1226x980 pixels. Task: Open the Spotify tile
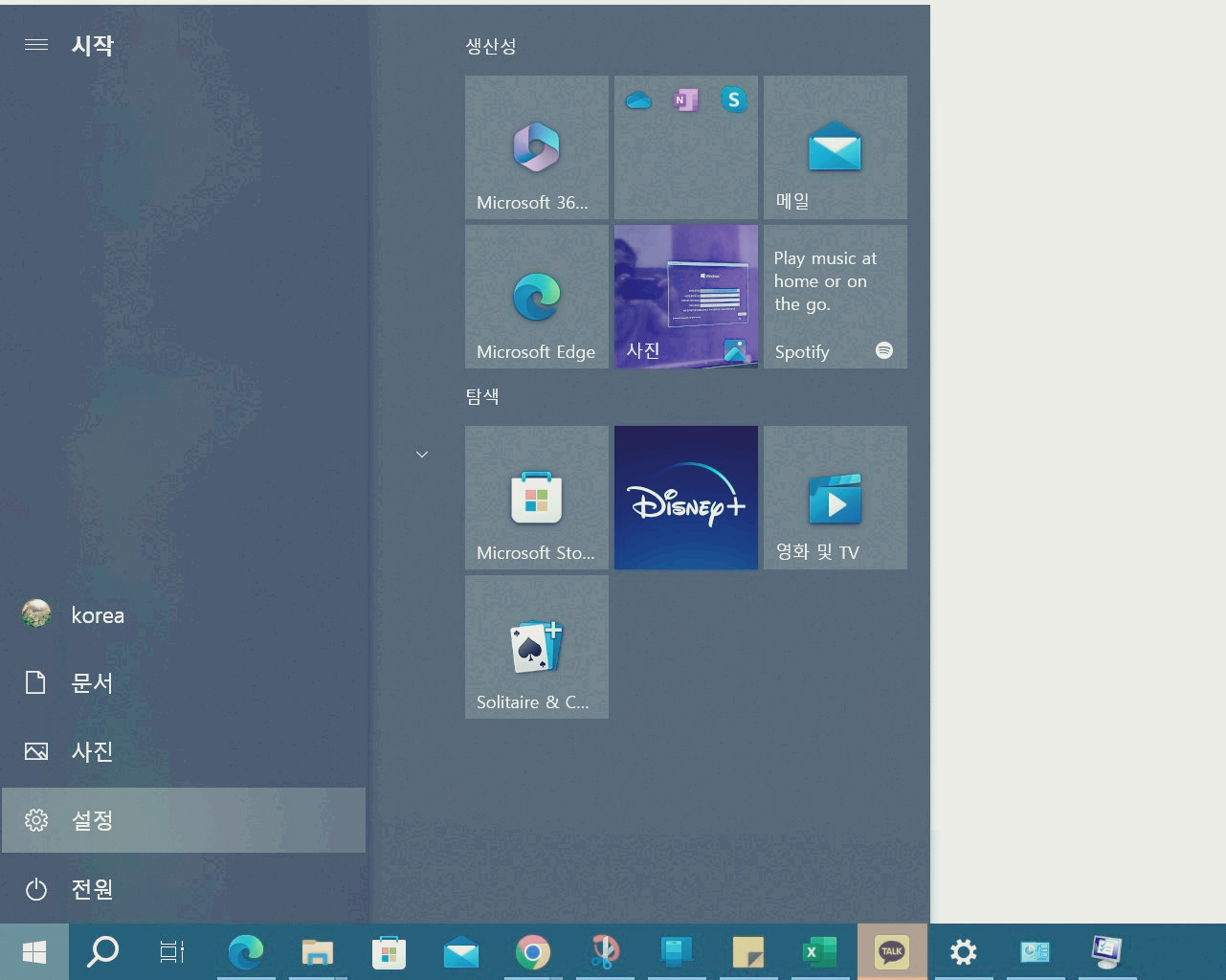click(x=836, y=297)
